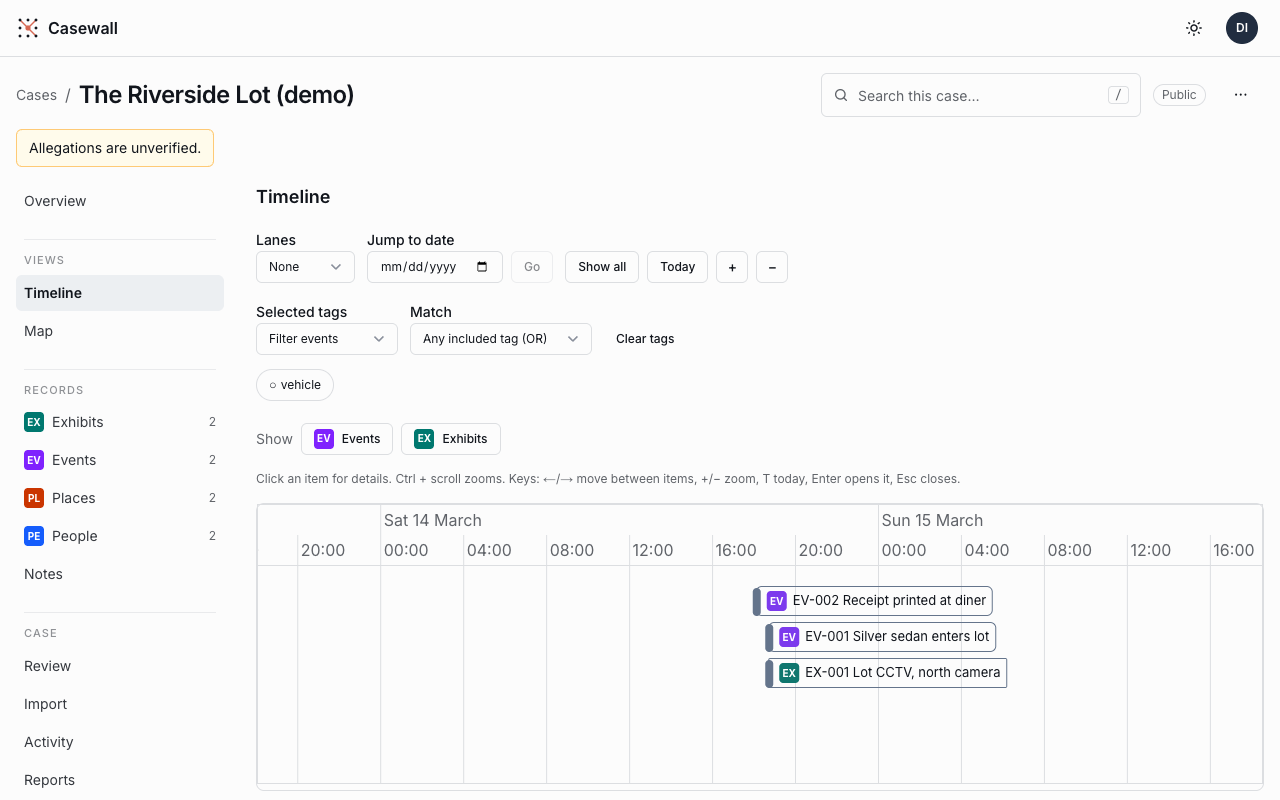Click the Casewall logo icon
The image size is (1280, 800).
pos(28,28)
